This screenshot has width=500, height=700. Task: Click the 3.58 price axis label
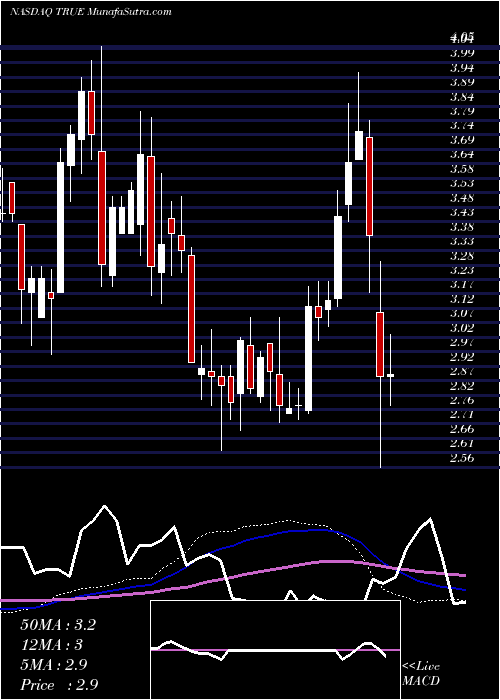point(462,169)
